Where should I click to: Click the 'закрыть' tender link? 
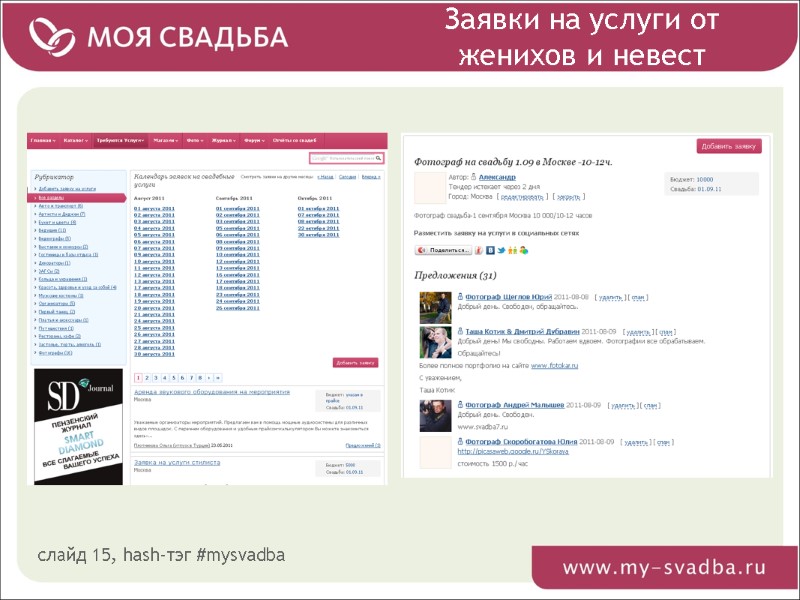coord(568,196)
